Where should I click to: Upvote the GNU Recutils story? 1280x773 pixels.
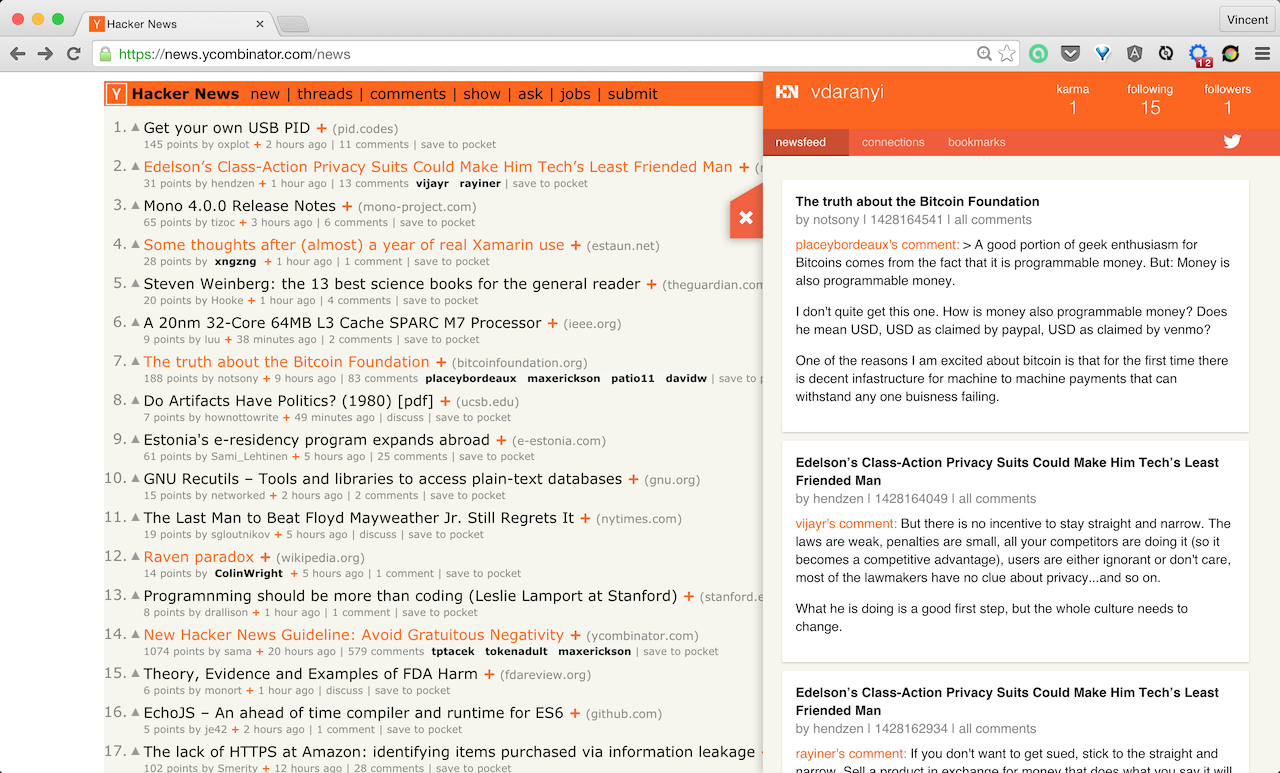(135, 478)
